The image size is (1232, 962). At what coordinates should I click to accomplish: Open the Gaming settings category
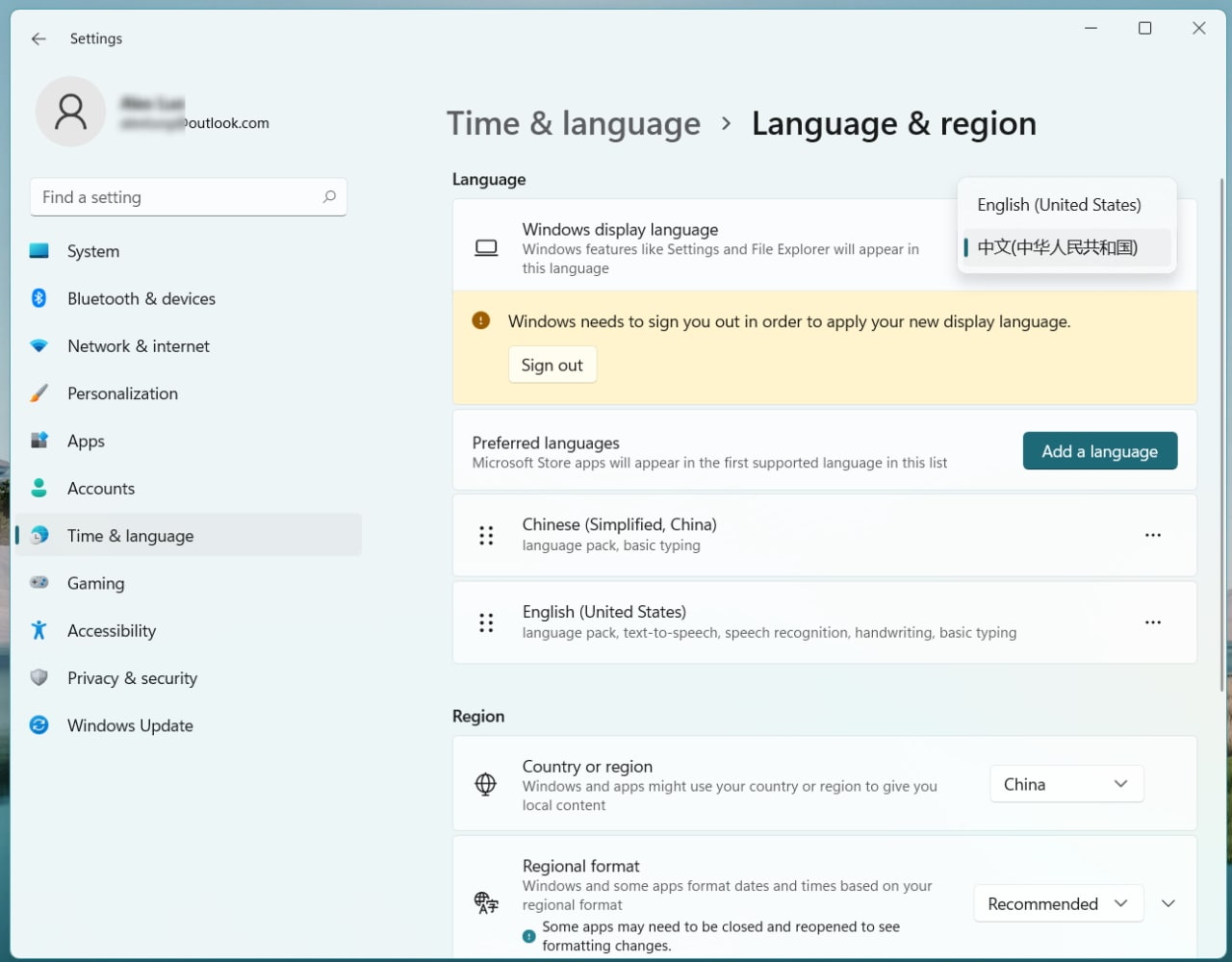(95, 583)
